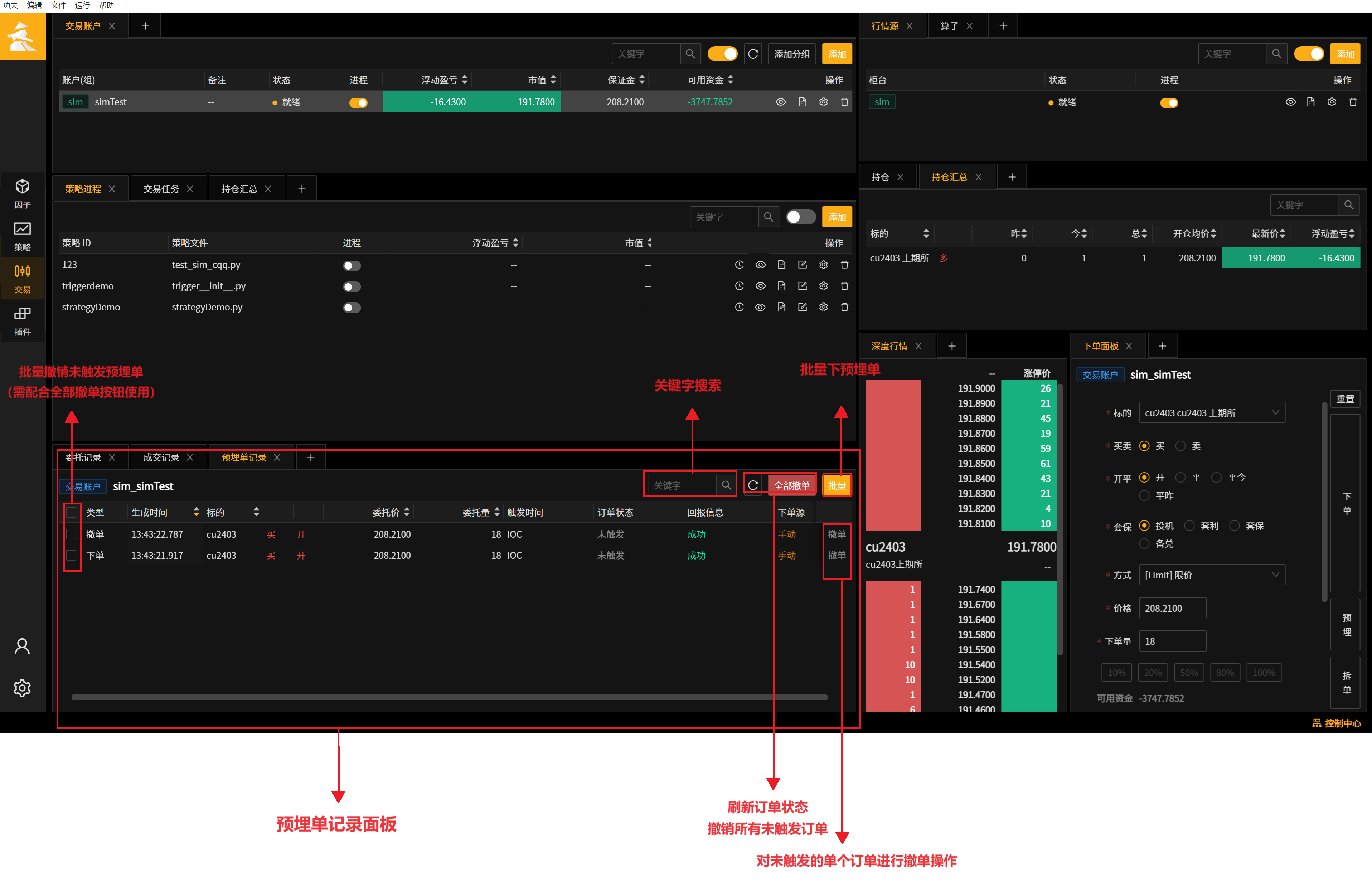The height and width of the screenshot is (891, 1372).
Task: Open the 算子 tab
Action: point(949,26)
